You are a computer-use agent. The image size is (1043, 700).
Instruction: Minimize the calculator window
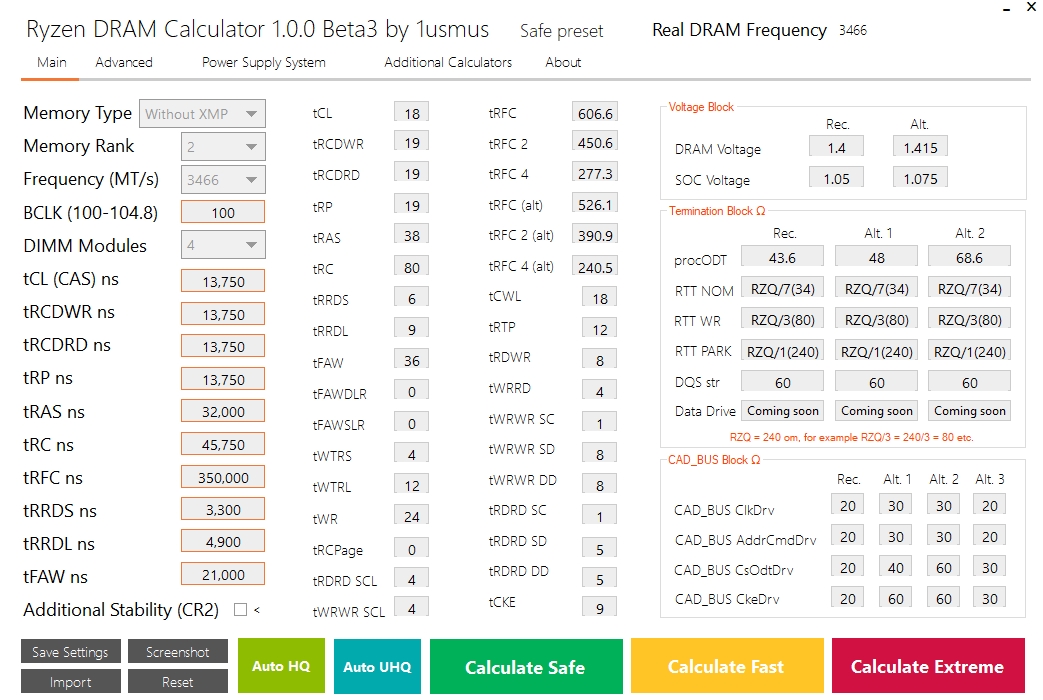pyautogui.click(x=1007, y=9)
